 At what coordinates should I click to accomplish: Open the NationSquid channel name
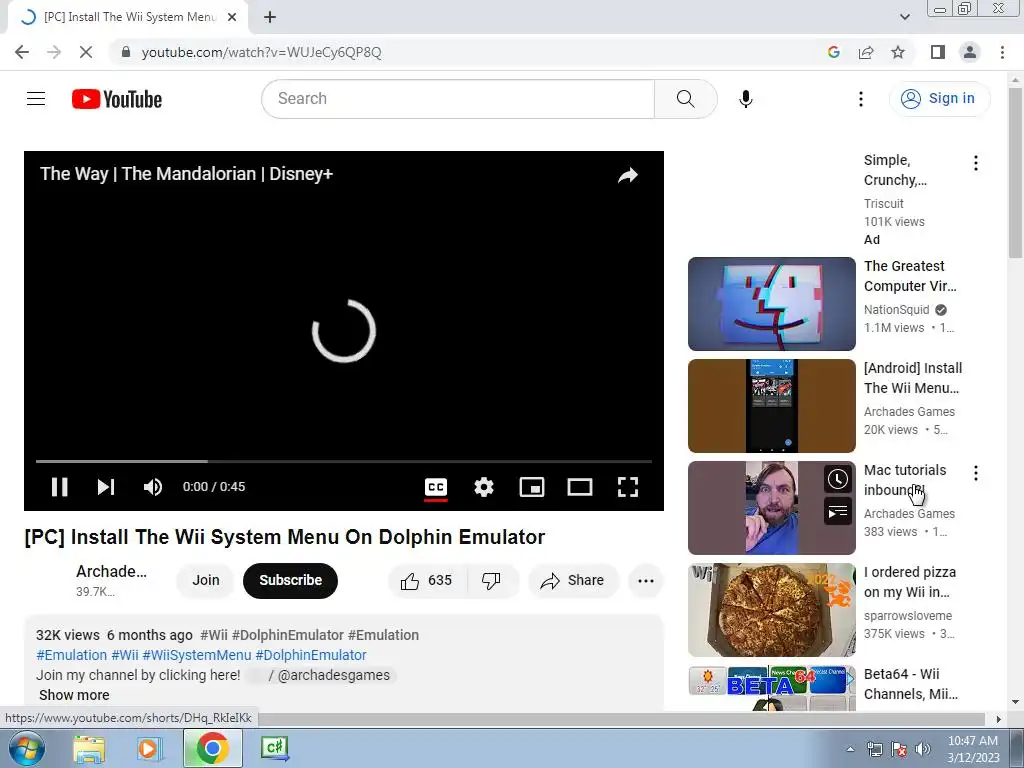pyautogui.click(x=896, y=310)
